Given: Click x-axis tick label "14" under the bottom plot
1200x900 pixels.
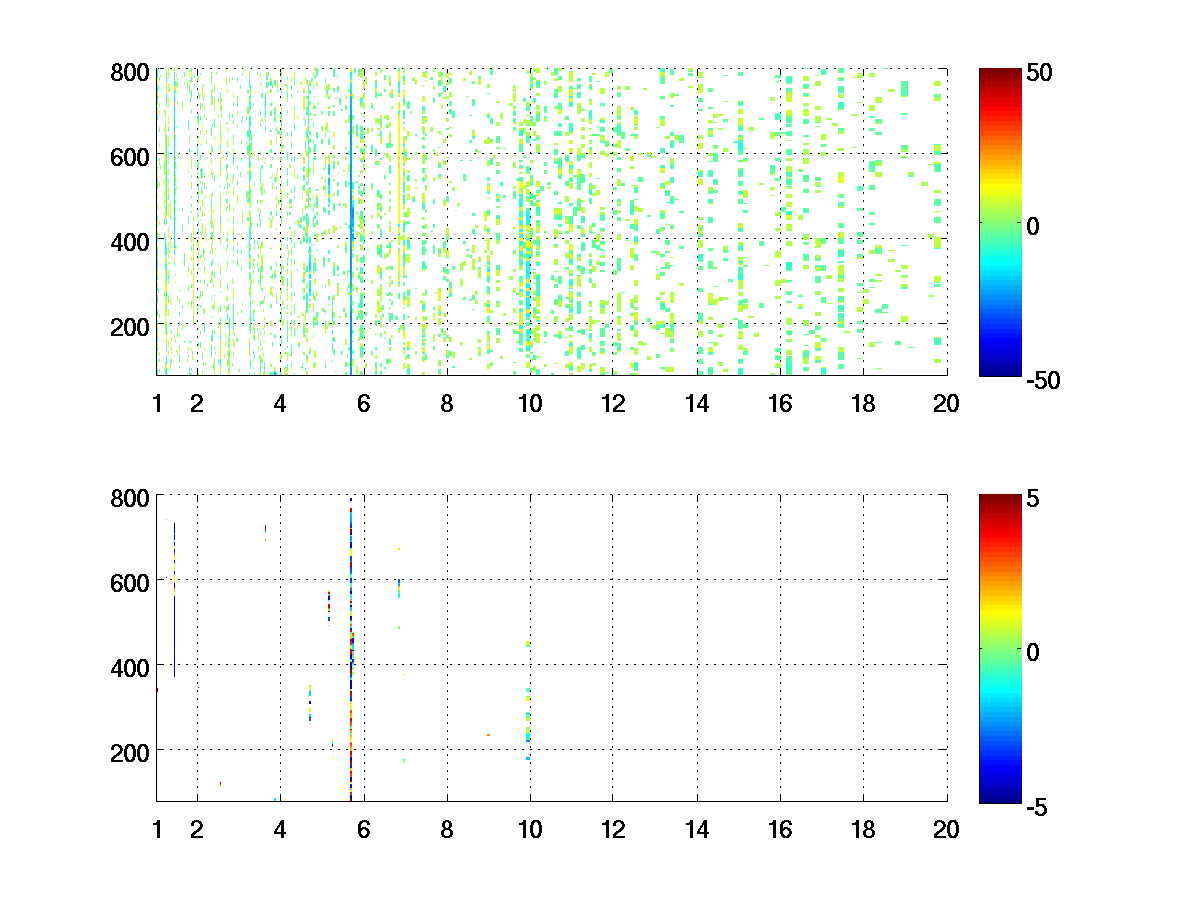Looking at the screenshot, I should pos(696,829).
